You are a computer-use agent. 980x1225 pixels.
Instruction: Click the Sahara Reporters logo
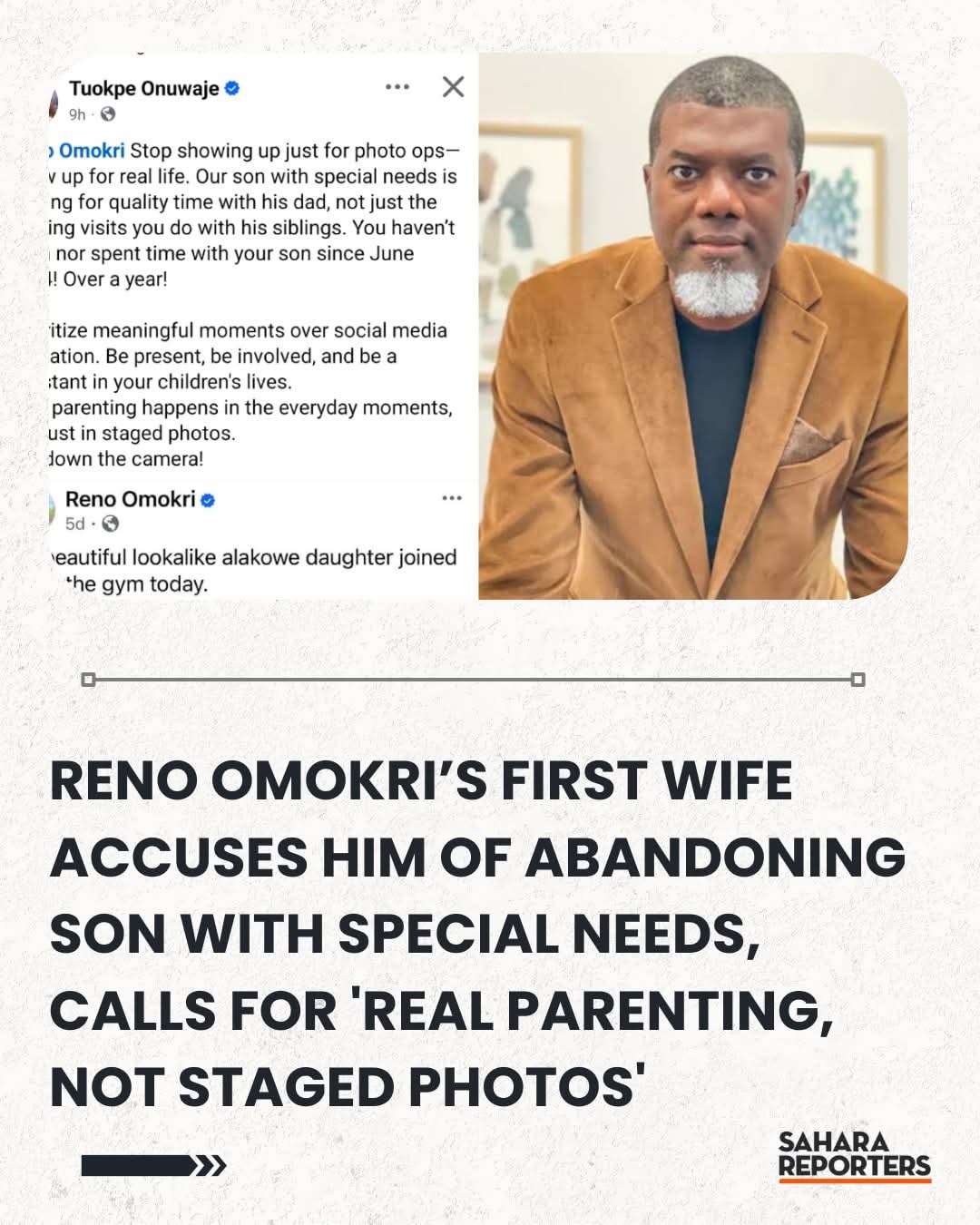[854, 1156]
